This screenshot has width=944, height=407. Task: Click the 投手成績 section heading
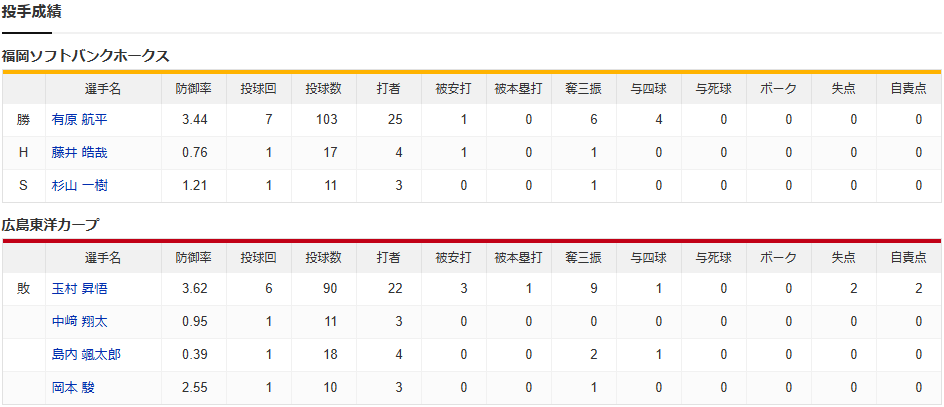click(x=35, y=12)
